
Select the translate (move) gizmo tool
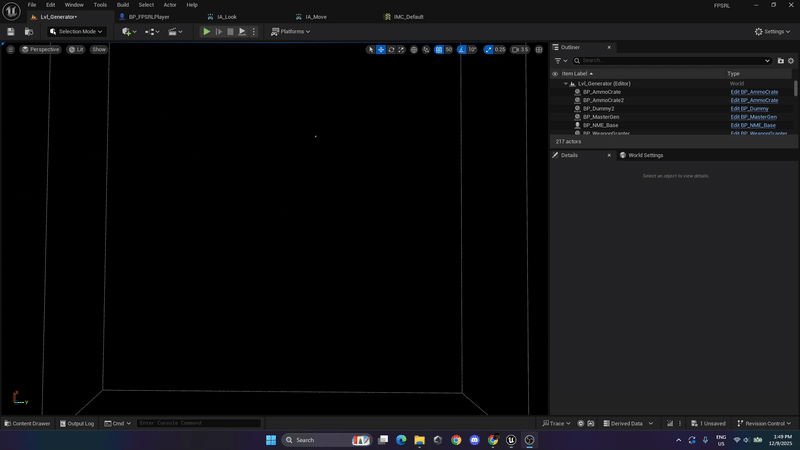pyautogui.click(x=381, y=49)
